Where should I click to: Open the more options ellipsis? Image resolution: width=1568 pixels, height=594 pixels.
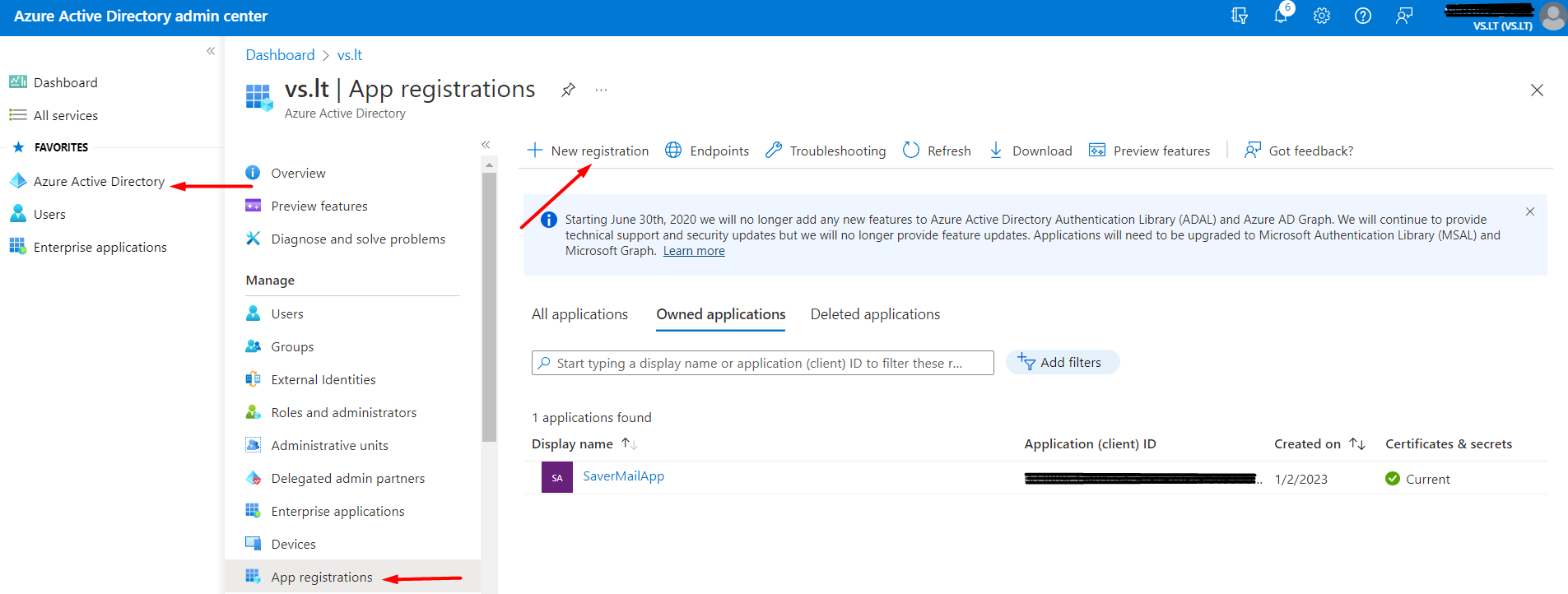pyautogui.click(x=602, y=90)
